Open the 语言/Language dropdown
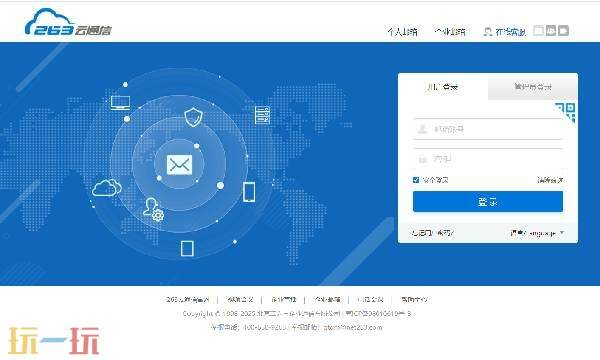The height and width of the screenshot is (360, 600). tap(537, 233)
